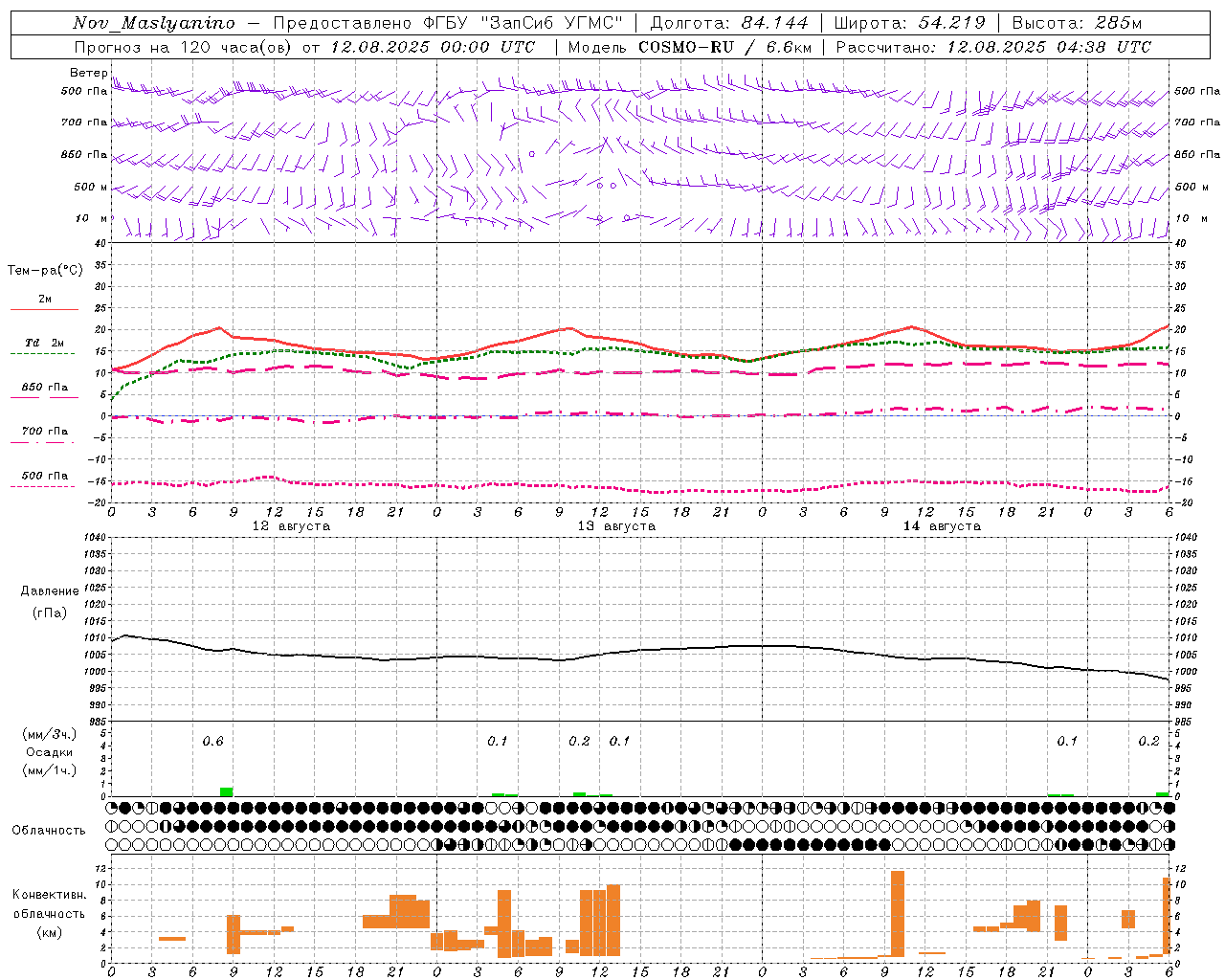Click the "Давление" pressure panel label
1225x980 pixels.
coord(50,591)
